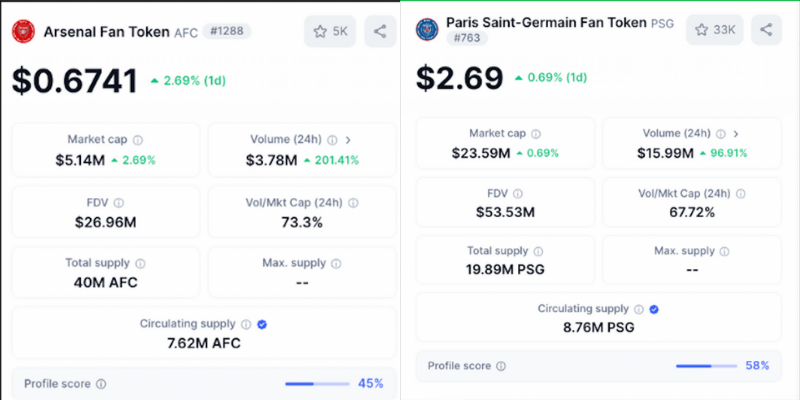Expand PSG Volume (24h) chevron arrow
This screenshot has height=400, width=800.
736,133
